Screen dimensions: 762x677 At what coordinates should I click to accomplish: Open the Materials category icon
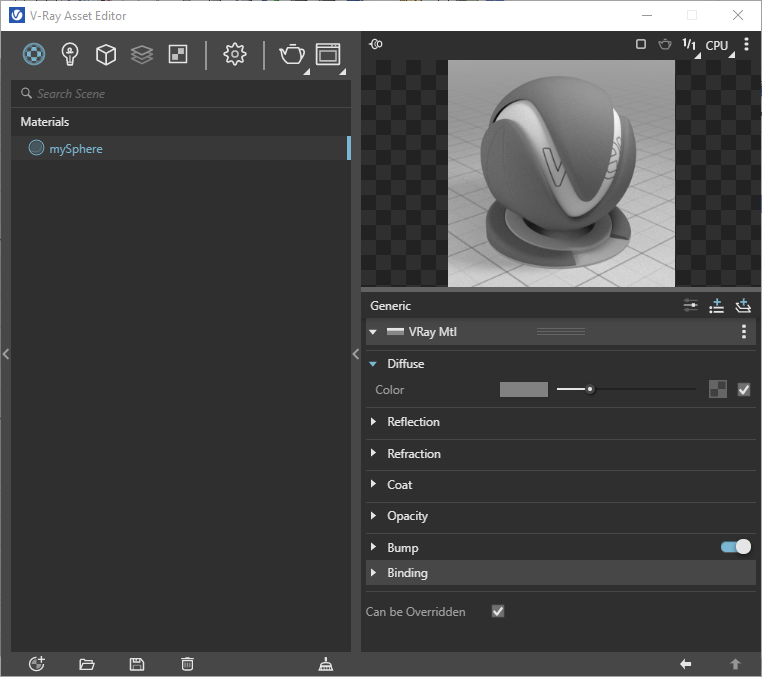(x=34, y=54)
